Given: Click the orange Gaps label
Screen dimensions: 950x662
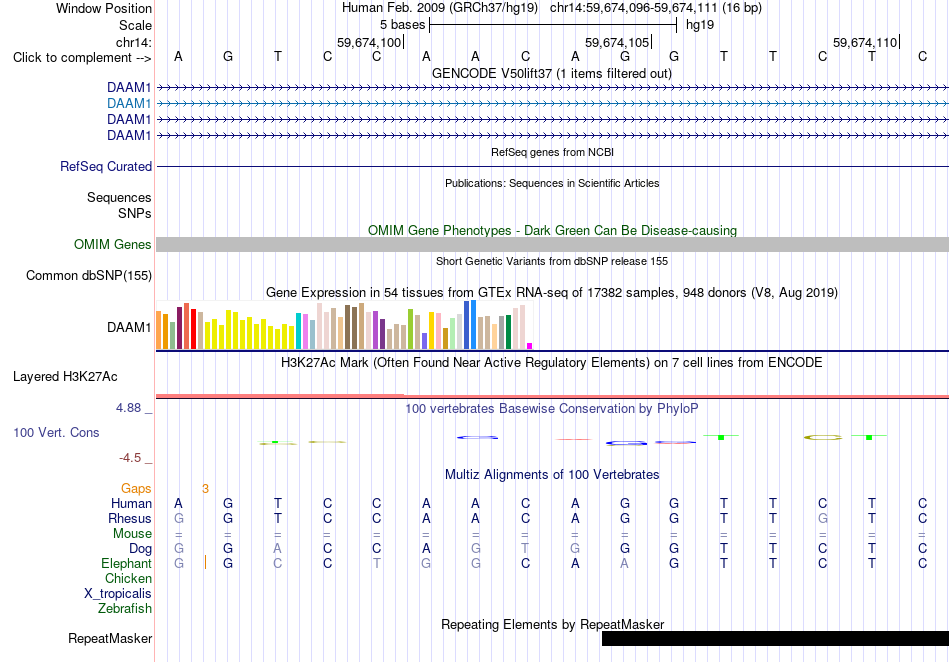Looking at the screenshot, I should [x=136, y=489].
